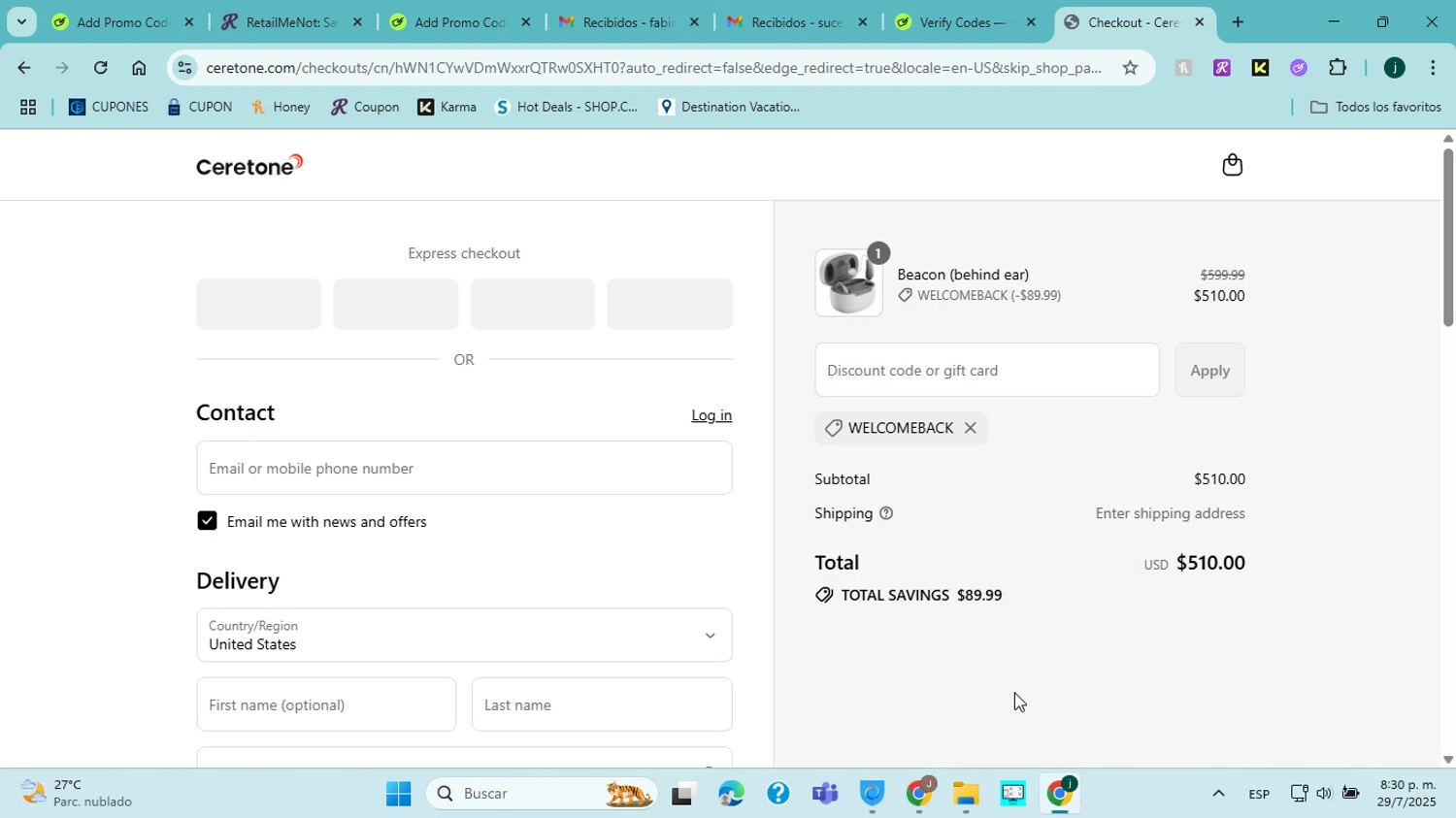Image resolution: width=1456 pixels, height=818 pixels.
Task: Click the first express checkout button
Action: 258,304
